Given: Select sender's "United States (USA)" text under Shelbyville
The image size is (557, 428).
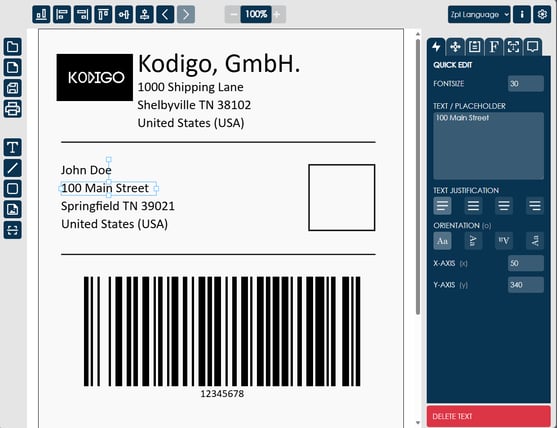Looking at the screenshot, I should pyautogui.click(x=191, y=123).
